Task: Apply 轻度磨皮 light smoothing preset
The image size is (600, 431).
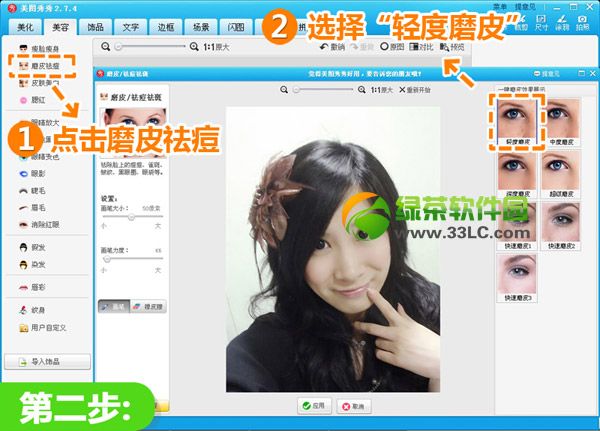Action: tap(517, 122)
